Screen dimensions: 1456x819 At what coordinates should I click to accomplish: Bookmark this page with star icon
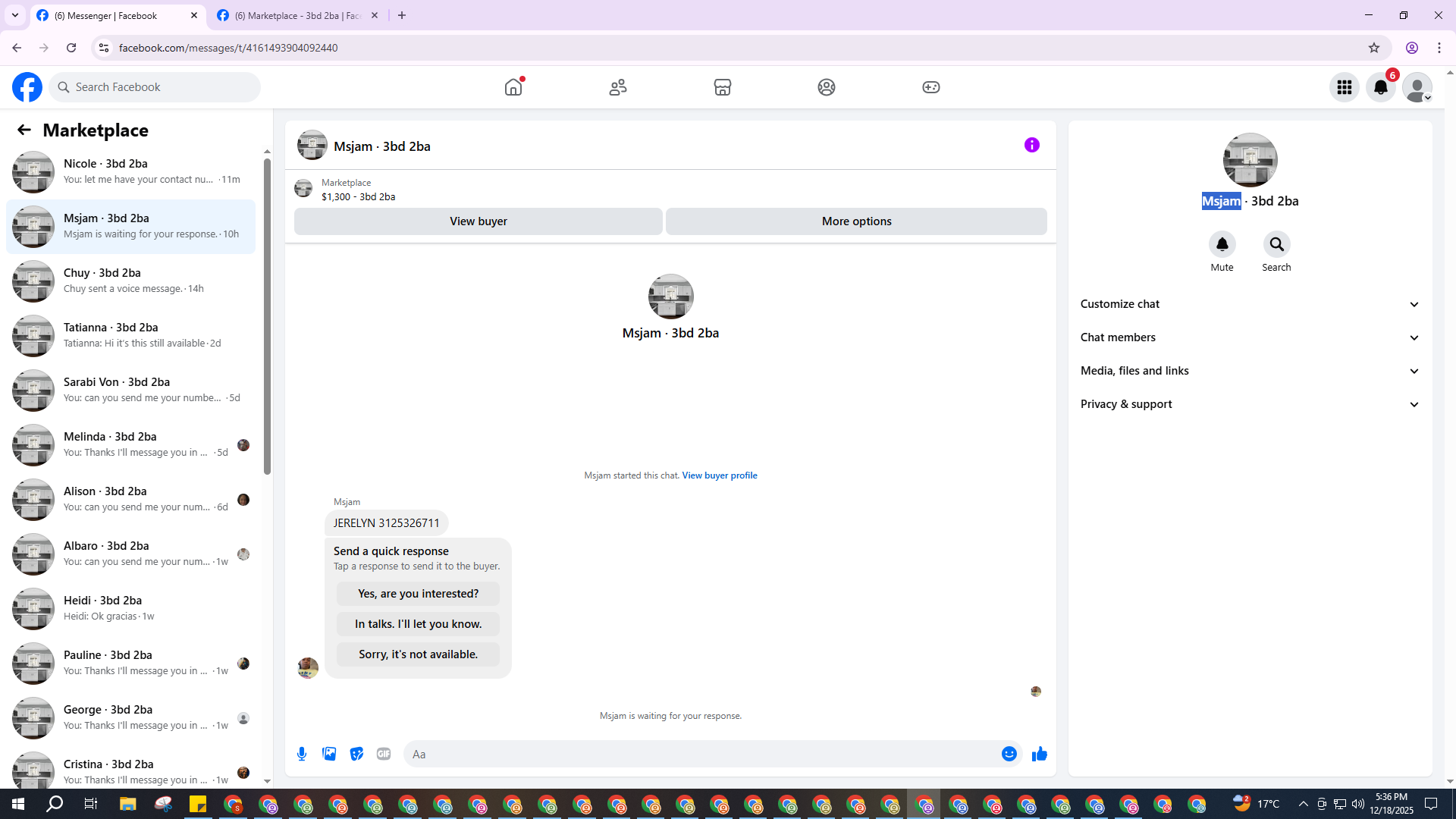tap(1374, 48)
